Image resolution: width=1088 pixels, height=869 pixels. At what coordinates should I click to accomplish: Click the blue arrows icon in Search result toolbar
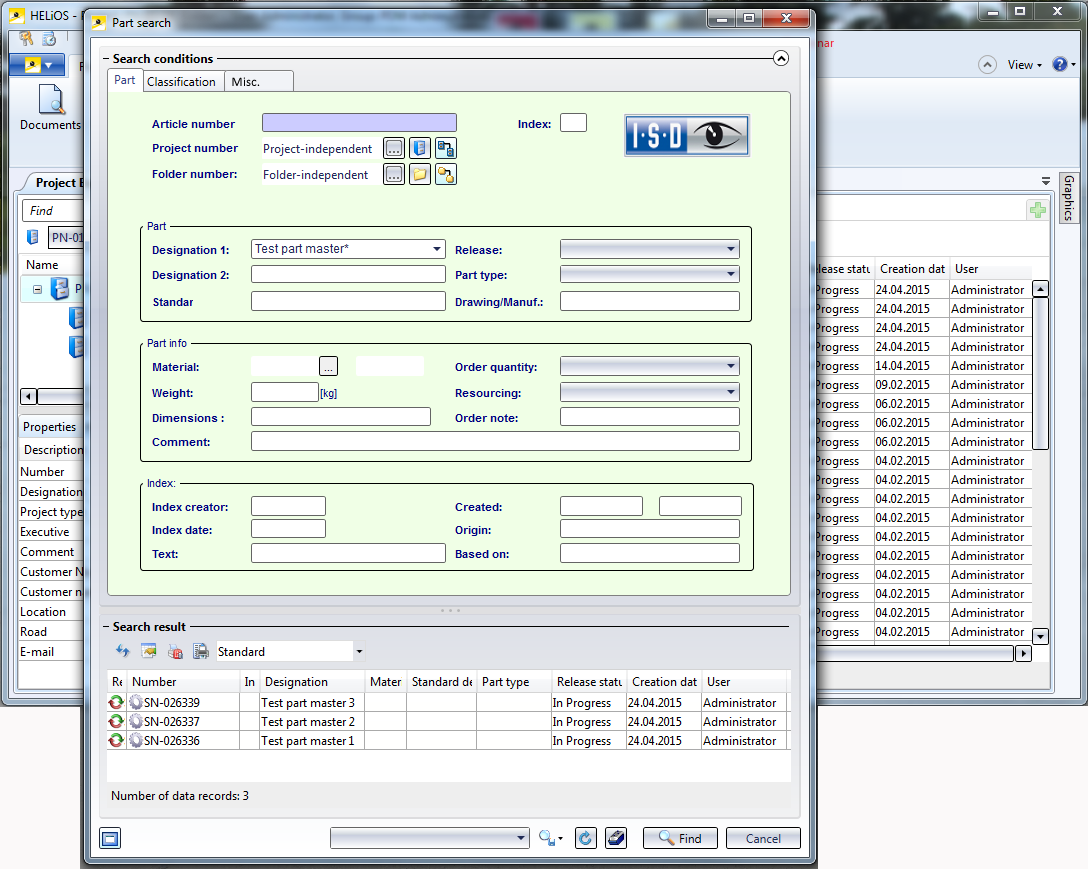tap(123, 652)
